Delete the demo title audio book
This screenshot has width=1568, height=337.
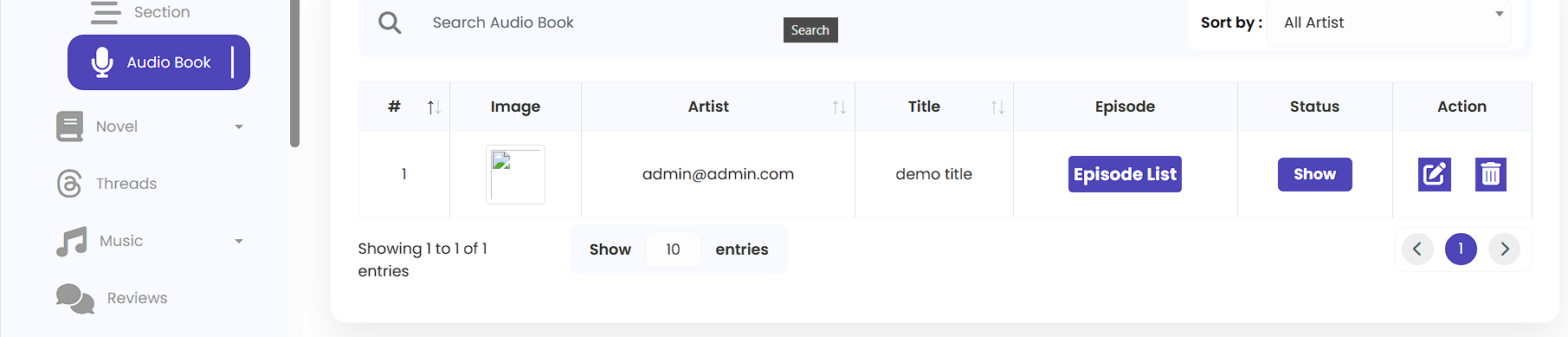(x=1491, y=174)
